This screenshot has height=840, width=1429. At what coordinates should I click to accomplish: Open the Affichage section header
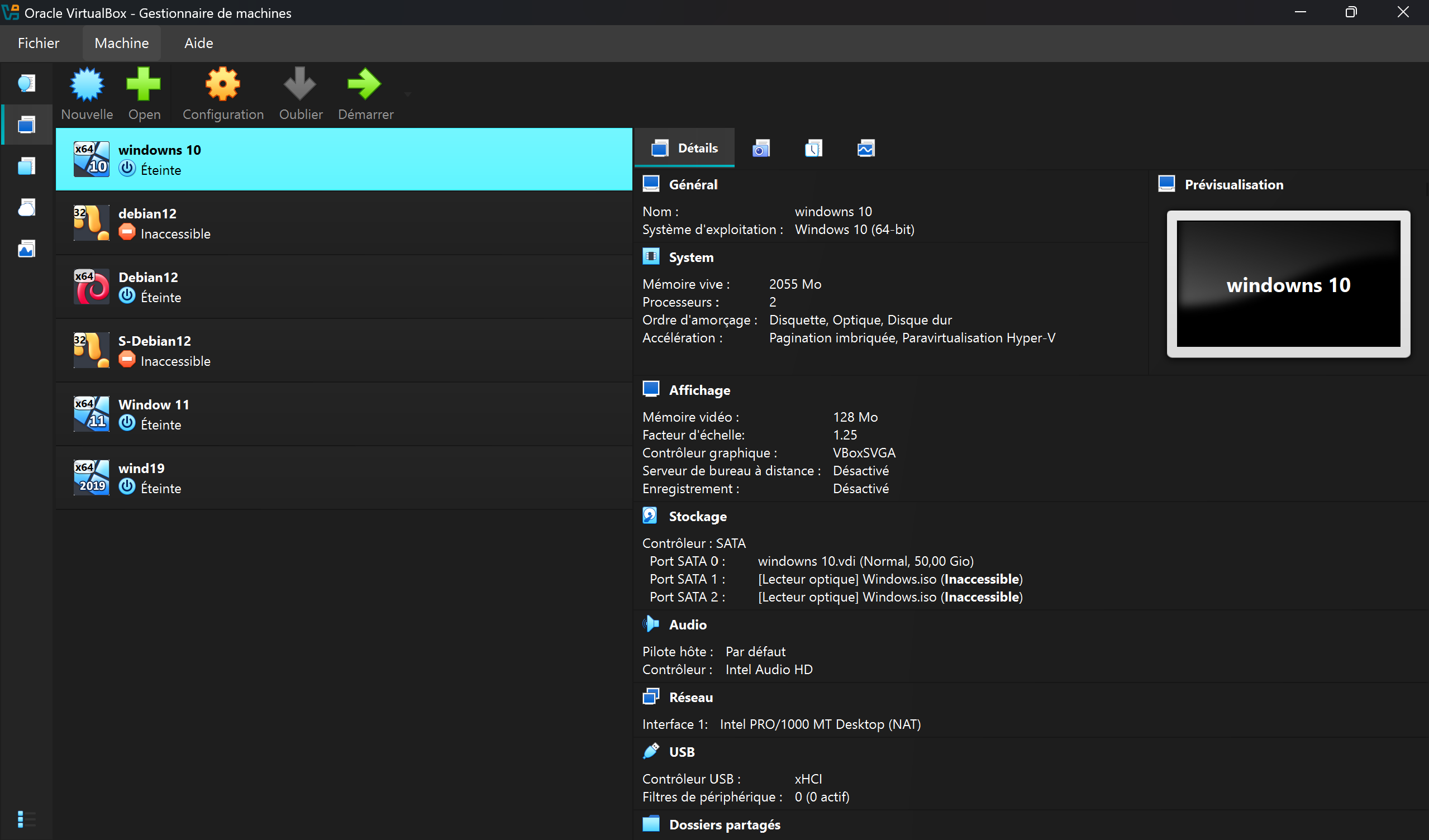click(x=699, y=390)
